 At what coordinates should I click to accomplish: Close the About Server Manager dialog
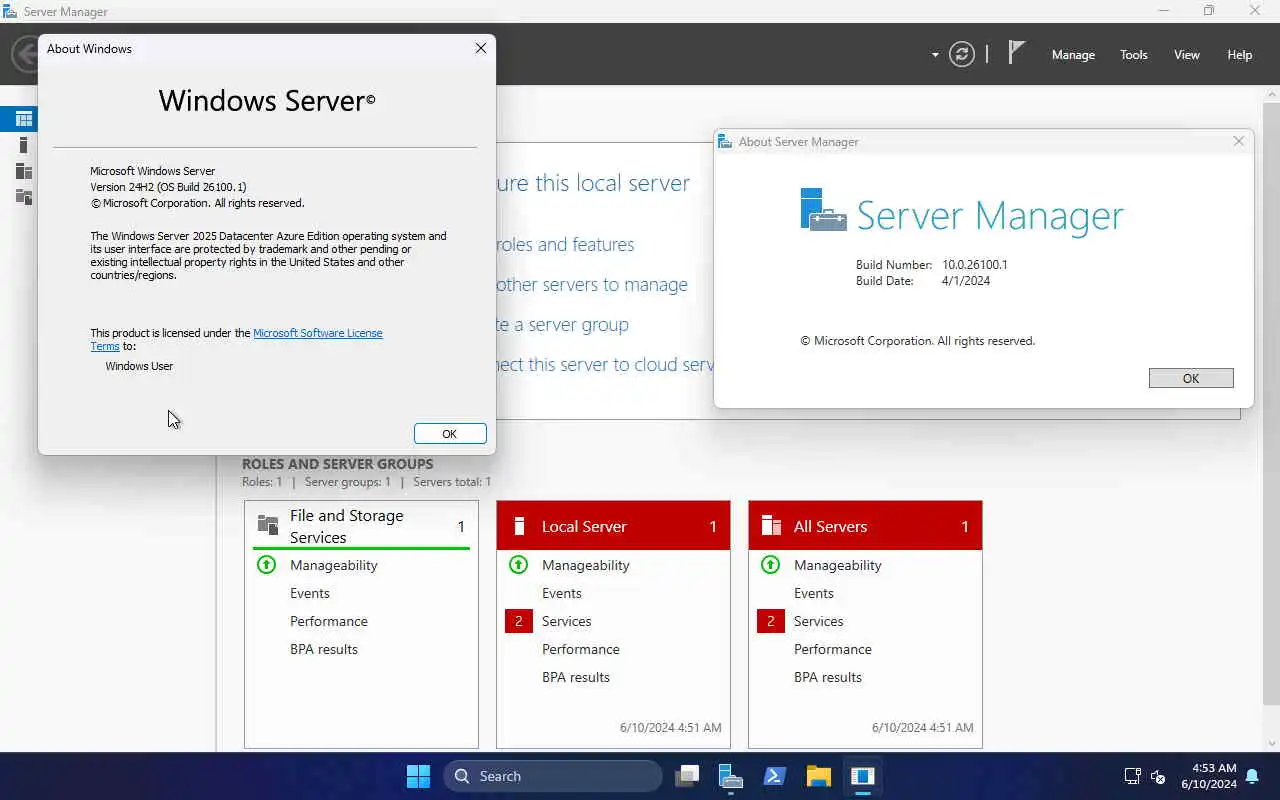(1239, 141)
